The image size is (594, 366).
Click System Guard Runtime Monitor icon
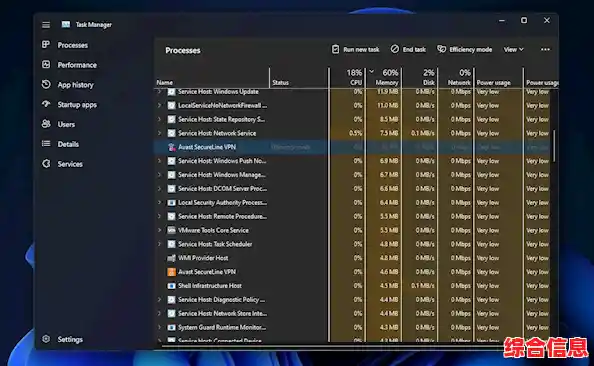pyautogui.click(x=172, y=327)
